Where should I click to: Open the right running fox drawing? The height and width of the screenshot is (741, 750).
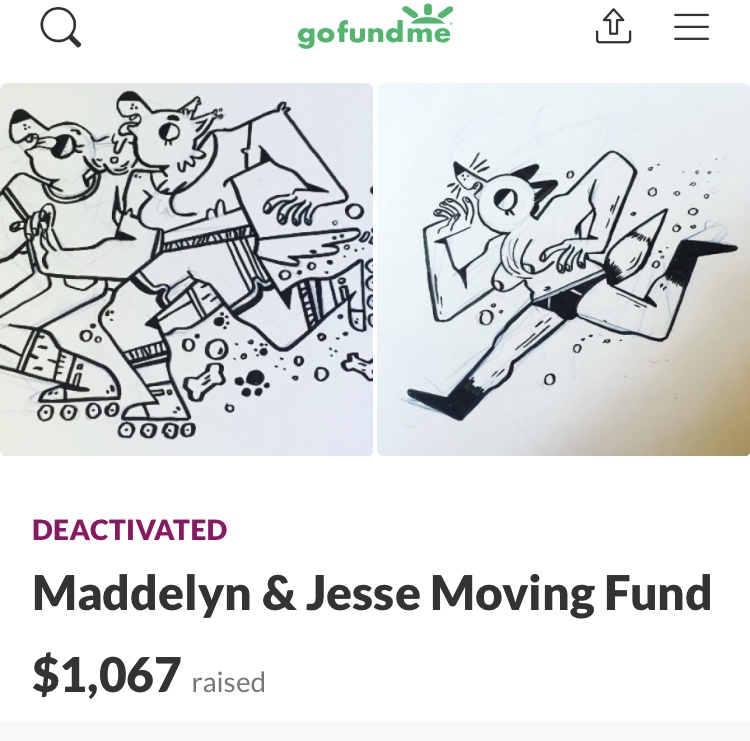[x=563, y=269]
